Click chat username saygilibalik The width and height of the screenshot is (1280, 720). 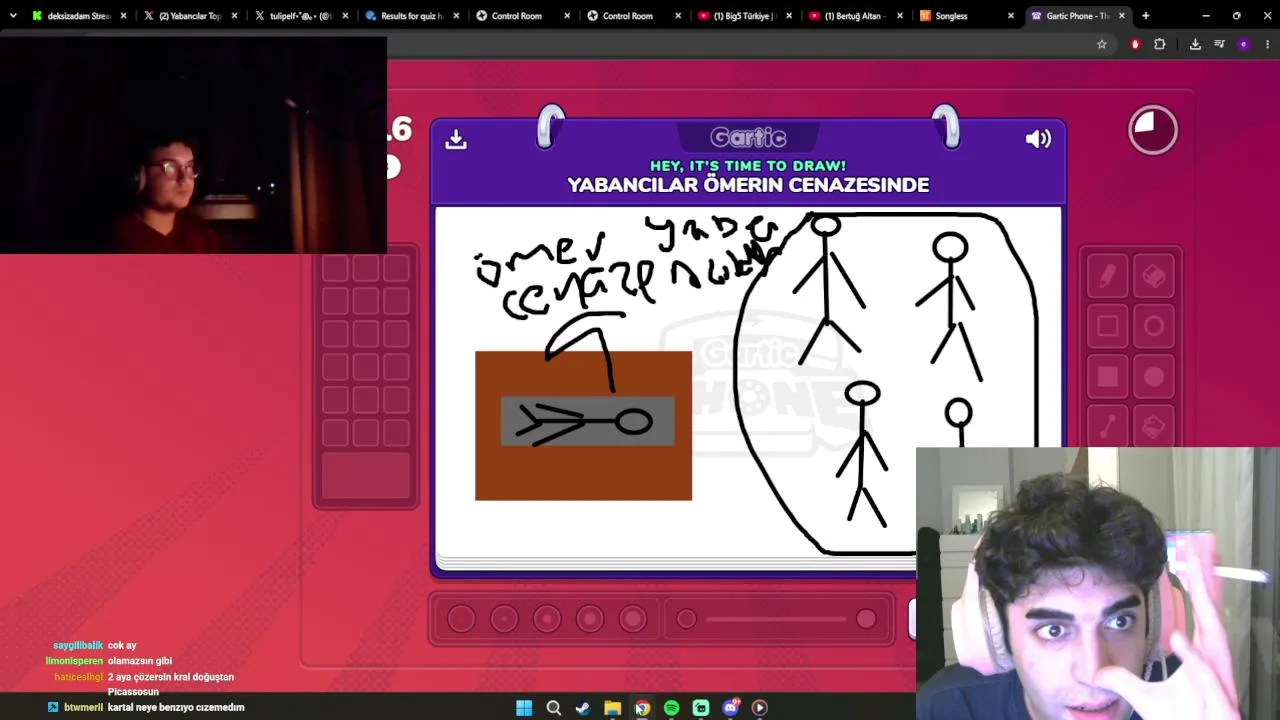[78, 646]
